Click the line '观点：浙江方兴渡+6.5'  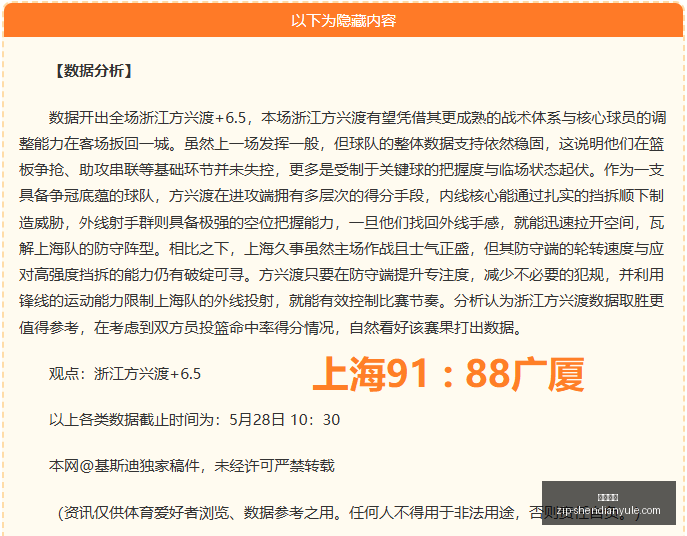pos(125,374)
